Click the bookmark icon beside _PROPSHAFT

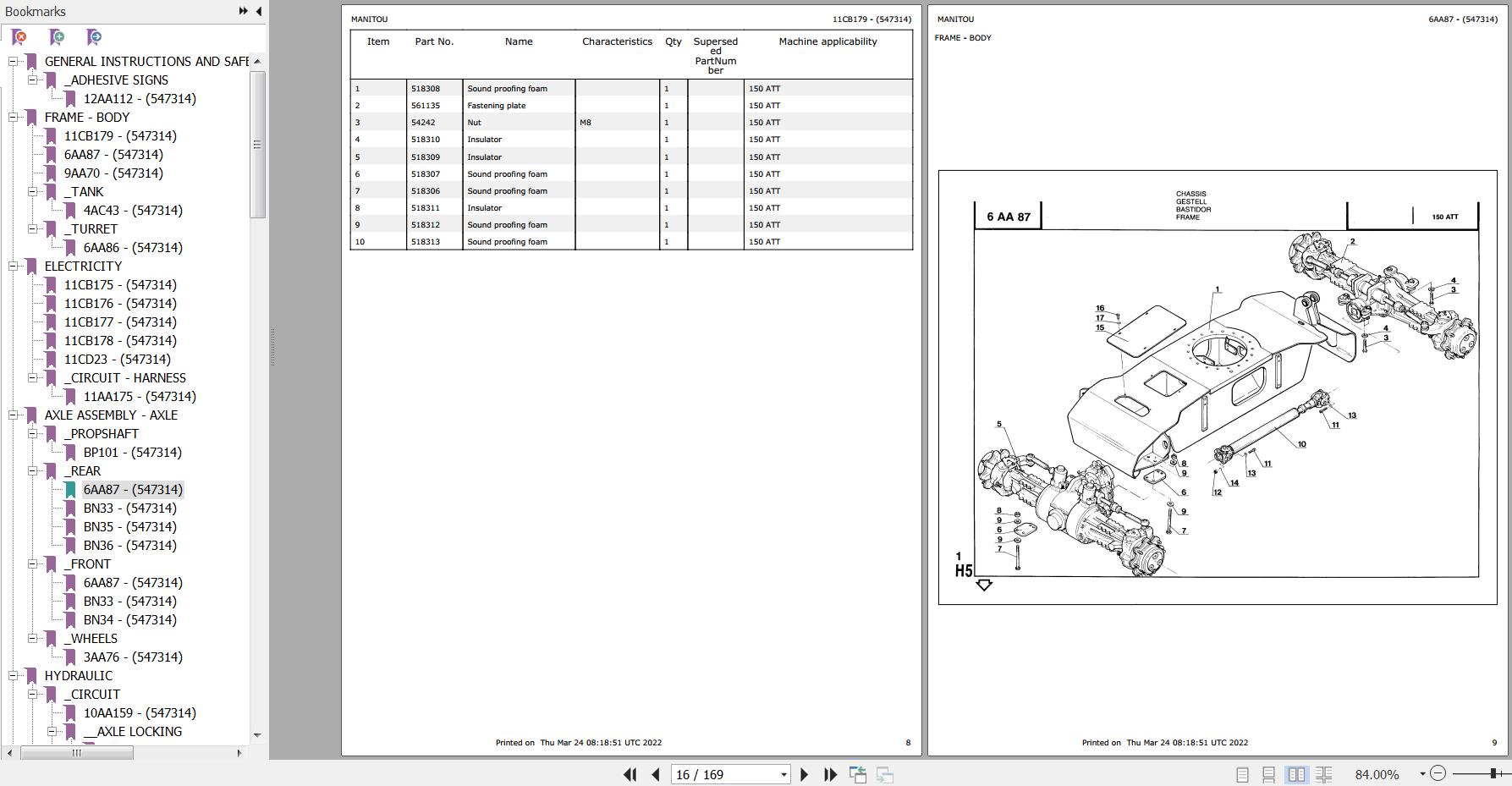[x=51, y=433]
